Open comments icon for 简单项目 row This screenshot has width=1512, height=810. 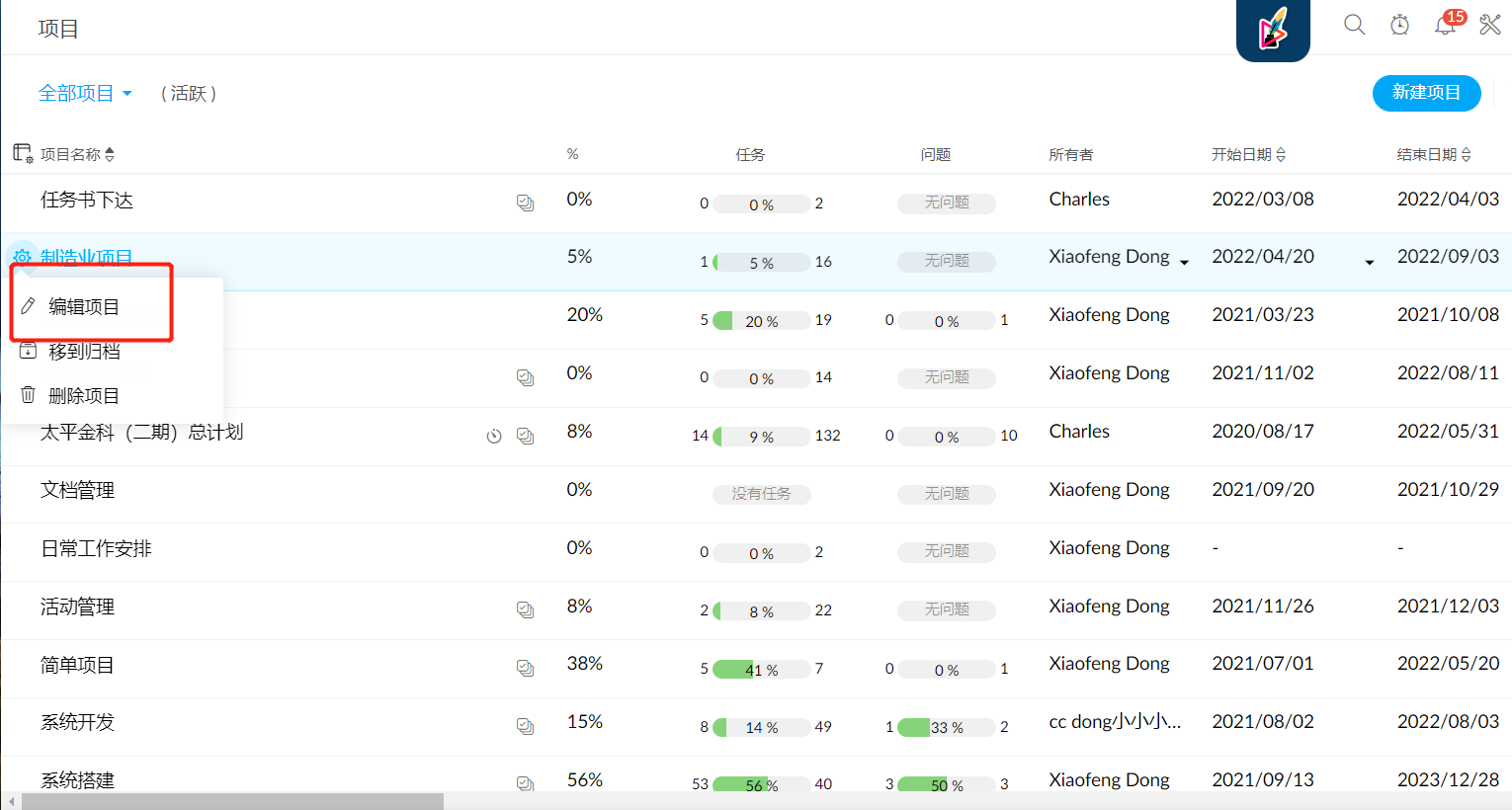525,669
